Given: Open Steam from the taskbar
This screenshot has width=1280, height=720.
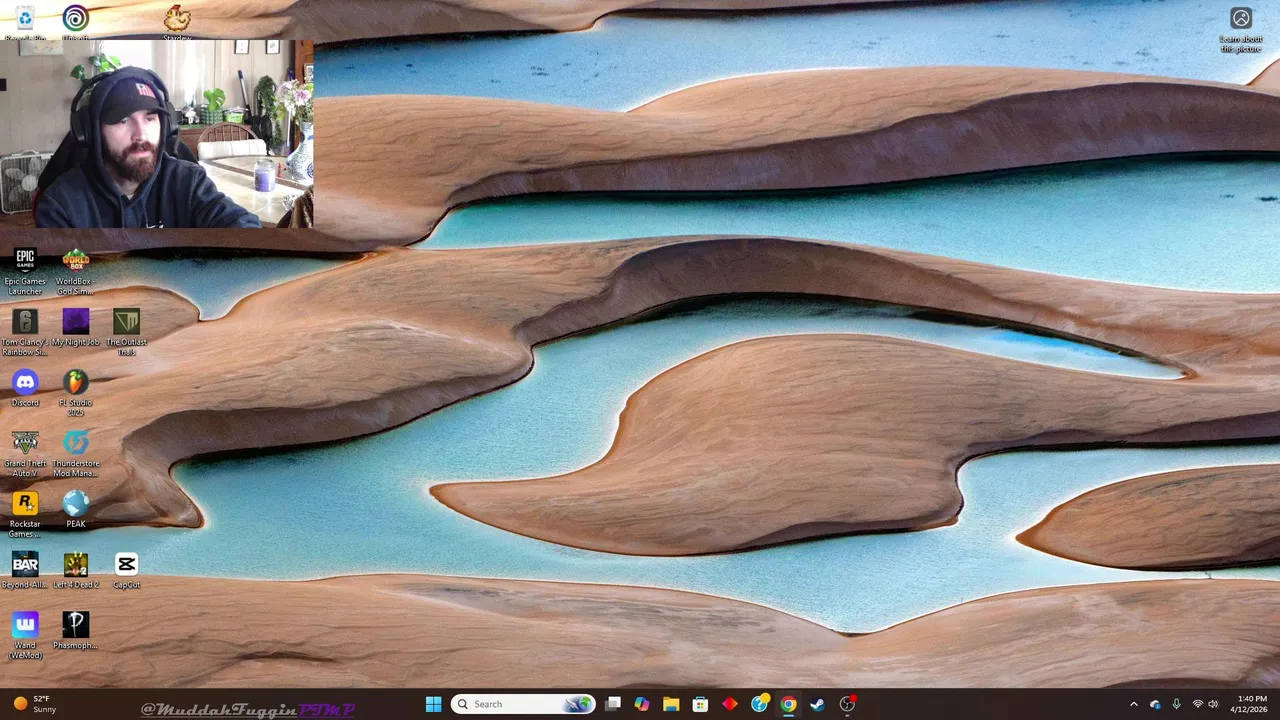Looking at the screenshot, I should tap(817, 704).
